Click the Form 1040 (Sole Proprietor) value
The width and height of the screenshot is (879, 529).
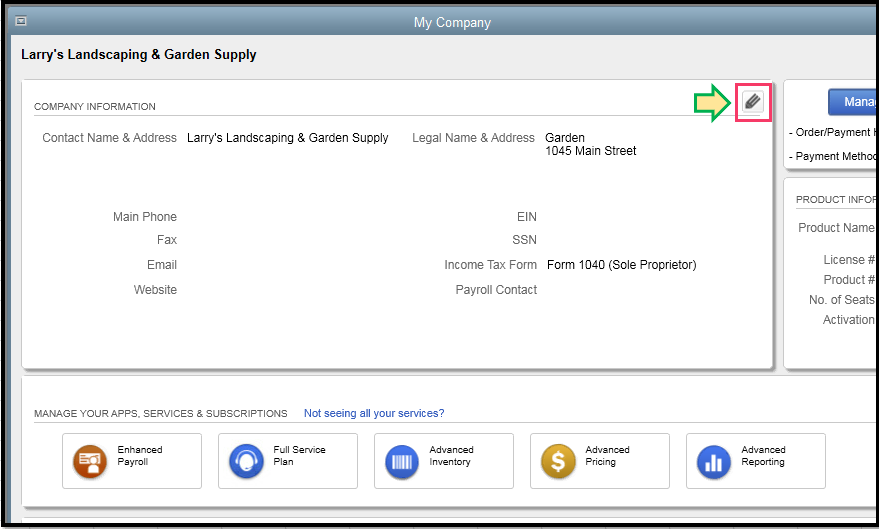[x=622, y=264]
